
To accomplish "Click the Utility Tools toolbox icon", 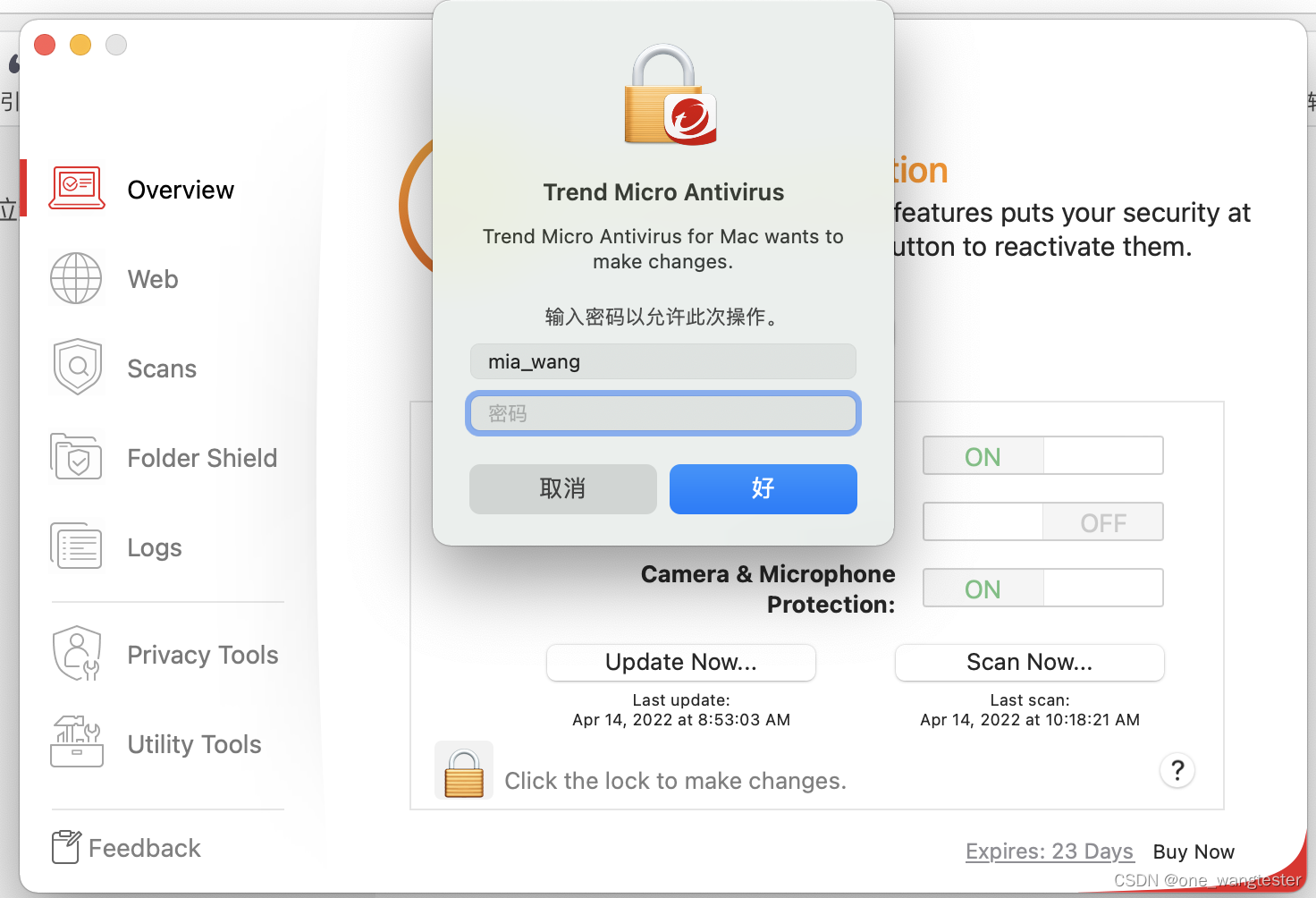I will 77,741.
